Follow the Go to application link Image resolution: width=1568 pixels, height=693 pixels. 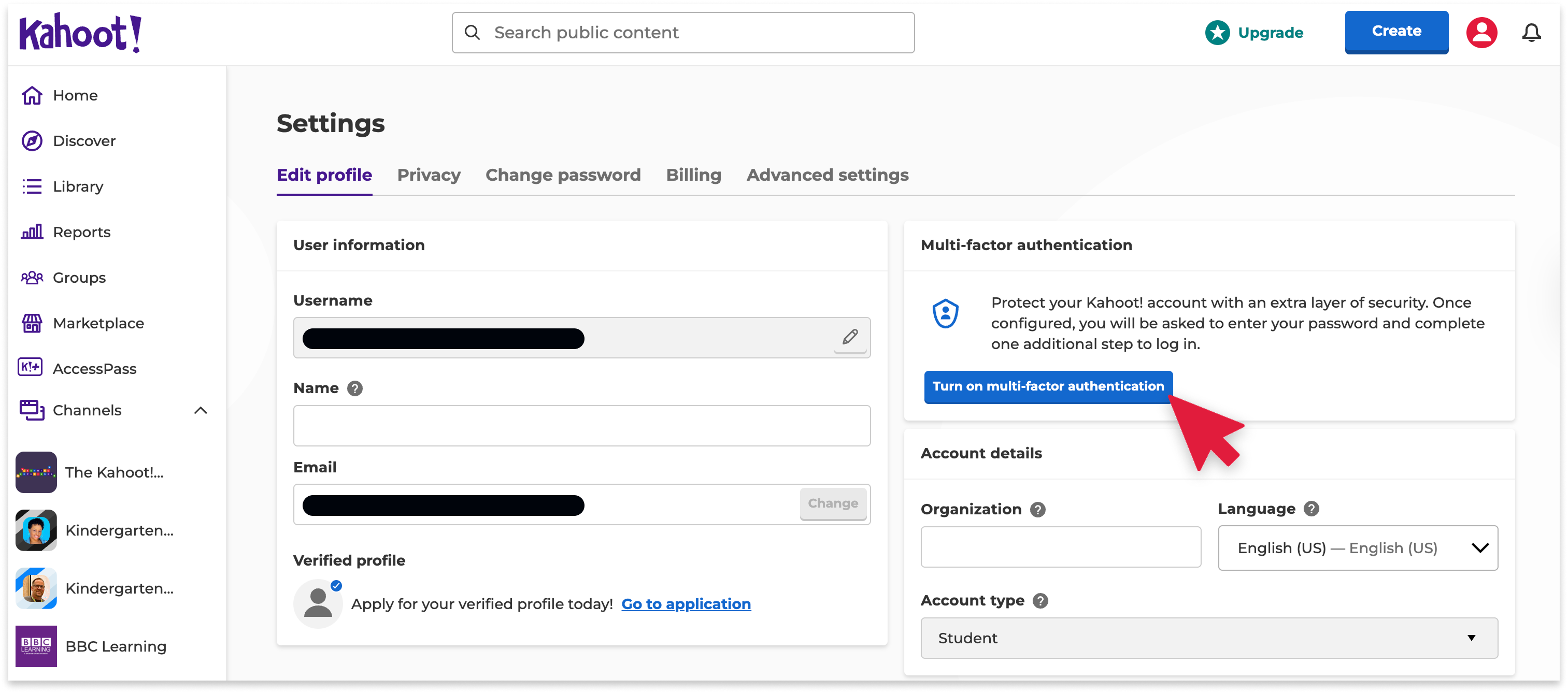pos(686,604)
